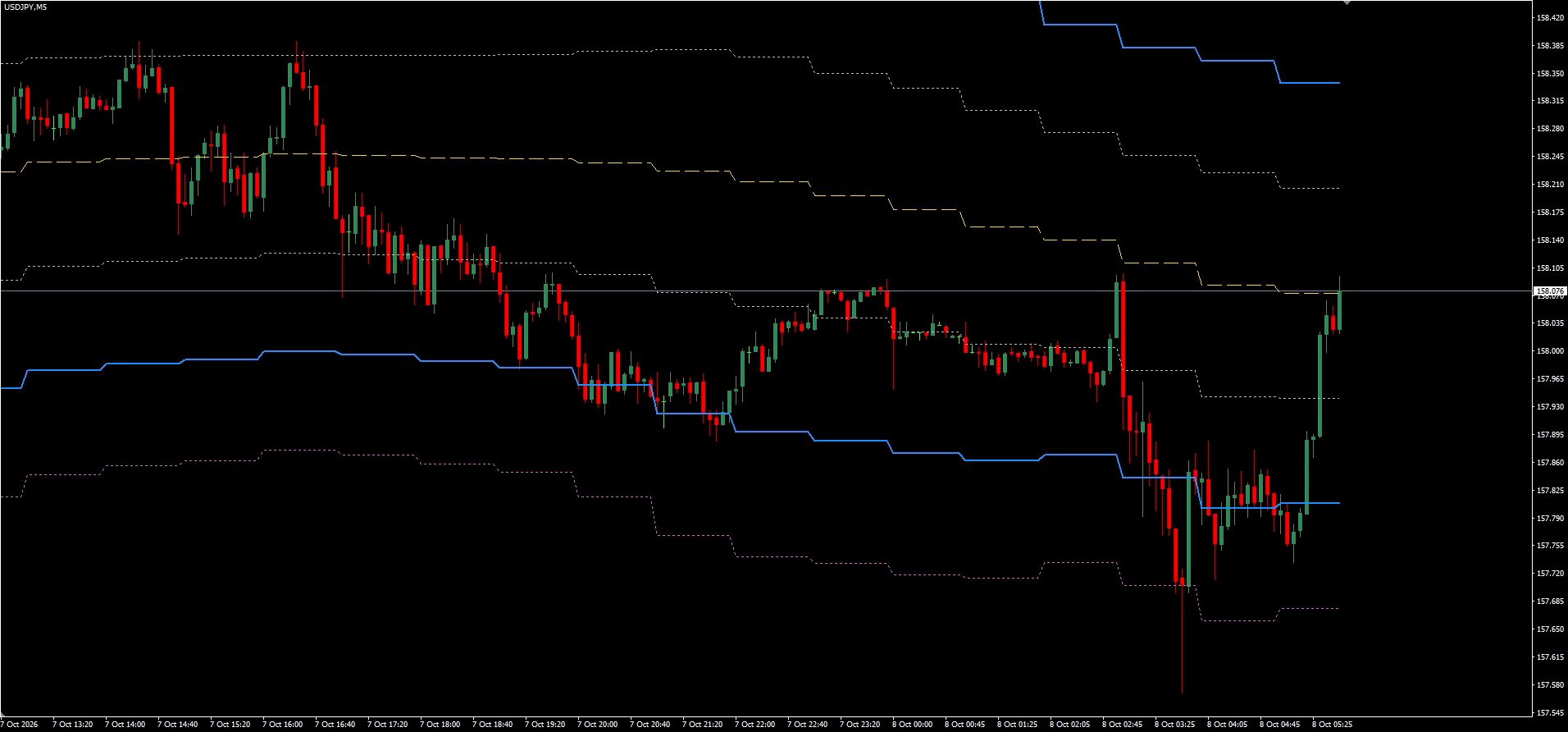
Task: Click the 157.580 price axis label
Action: [x=1551, y=685]
